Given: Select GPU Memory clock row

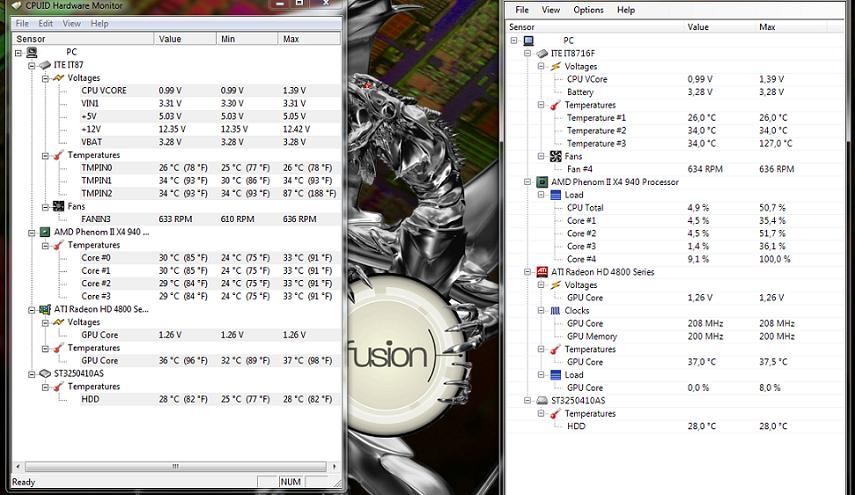Looking at the screenshot, I should pos(676,336).
